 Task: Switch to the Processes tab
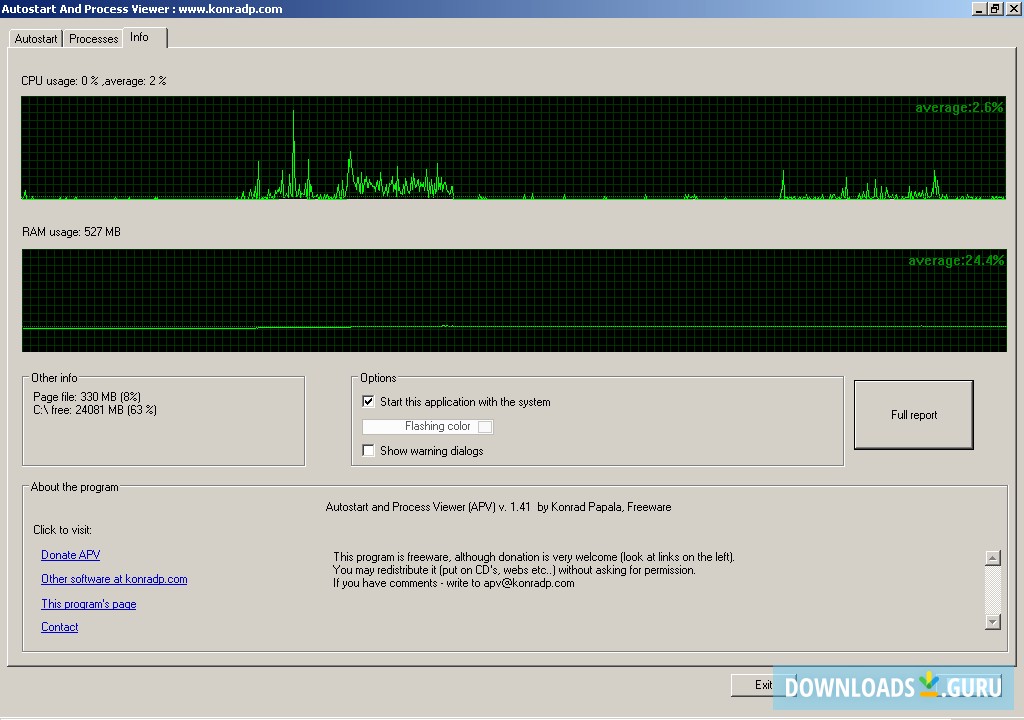[93, 39]
